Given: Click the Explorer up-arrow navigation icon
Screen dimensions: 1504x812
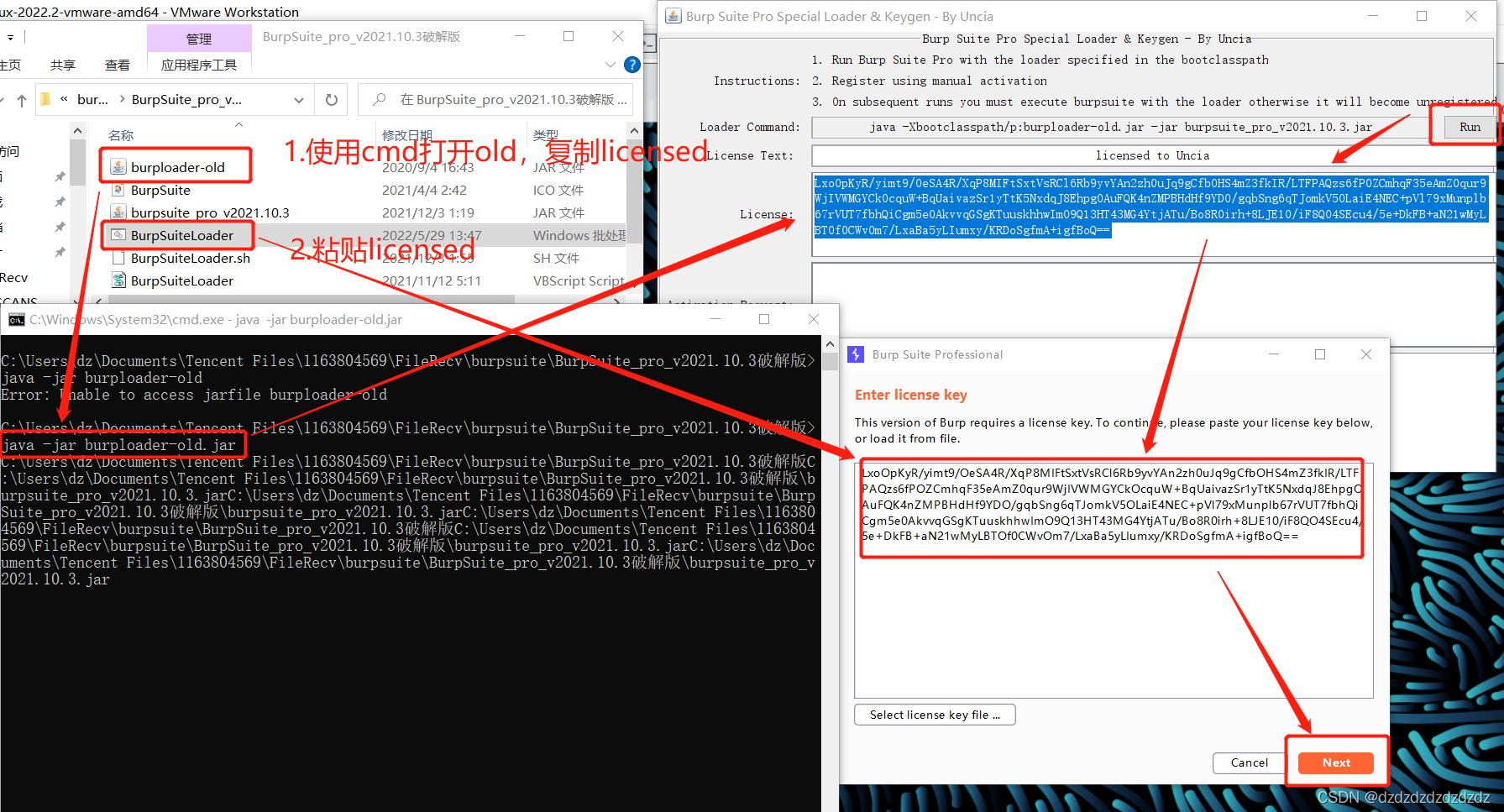Looking at the screenshot, I should [22, 100].
